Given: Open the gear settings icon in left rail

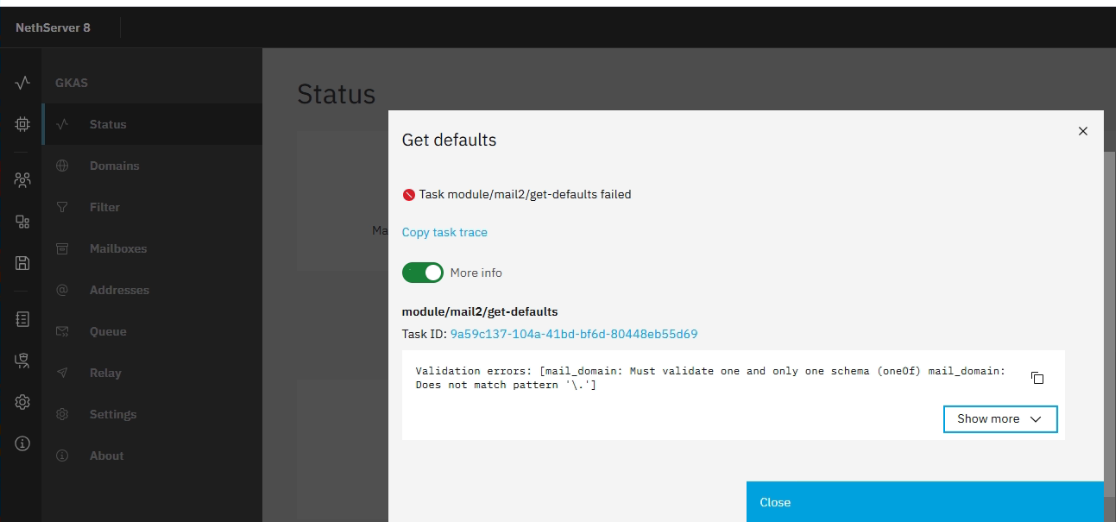Looking at the screenshot, I should coord(22,402).
